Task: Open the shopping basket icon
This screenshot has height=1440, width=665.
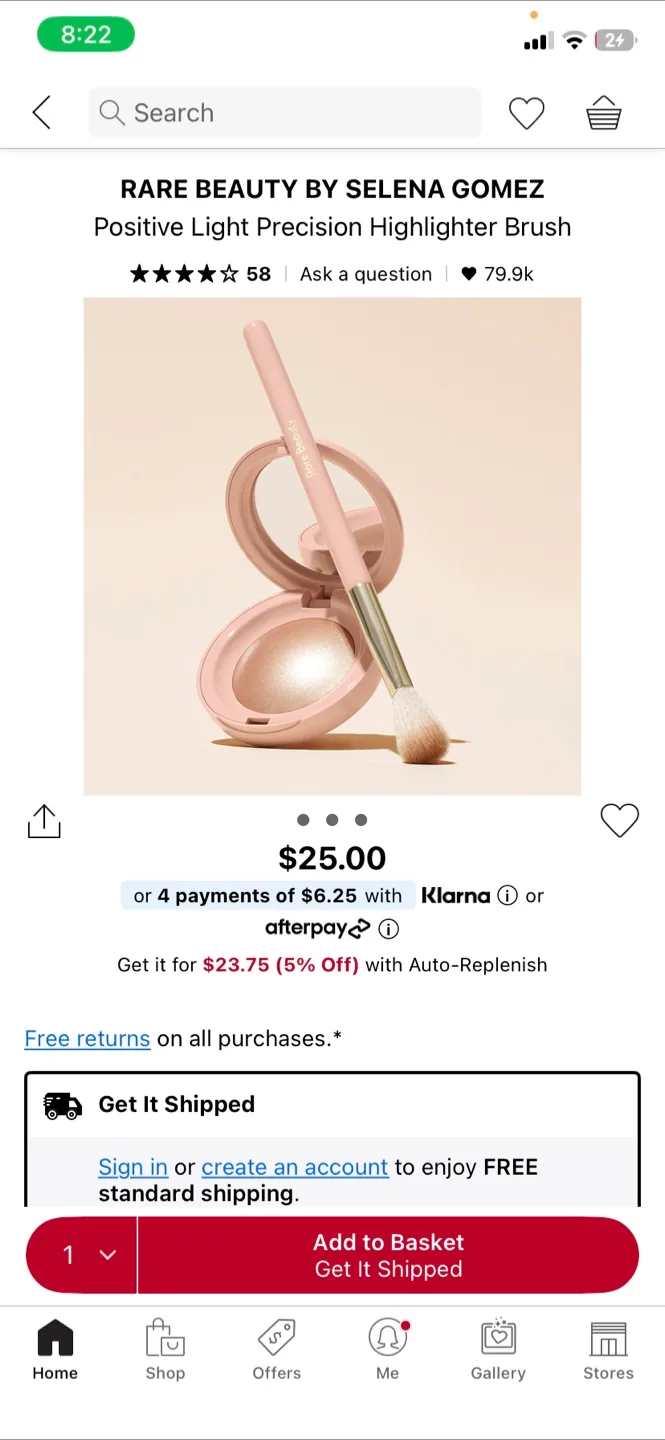Action: coord(603,112)
